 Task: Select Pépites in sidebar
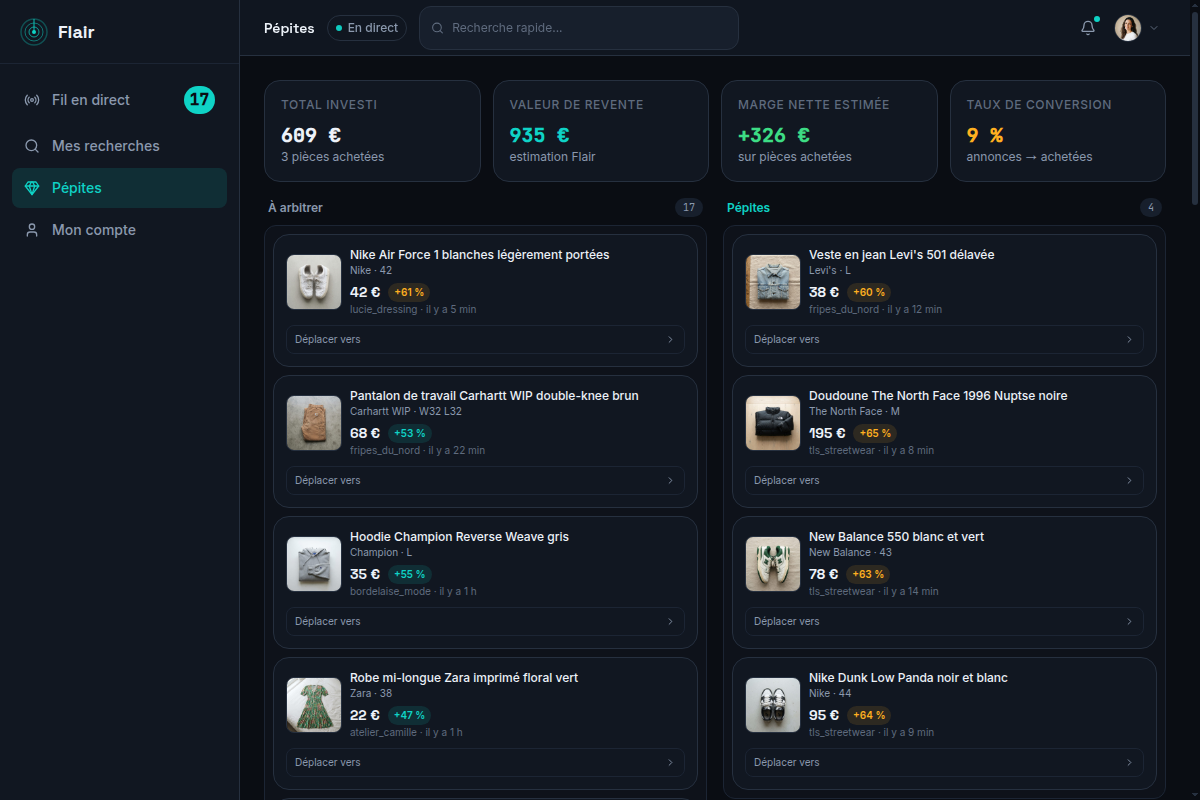pyautogui.click(x=120, y=188)
